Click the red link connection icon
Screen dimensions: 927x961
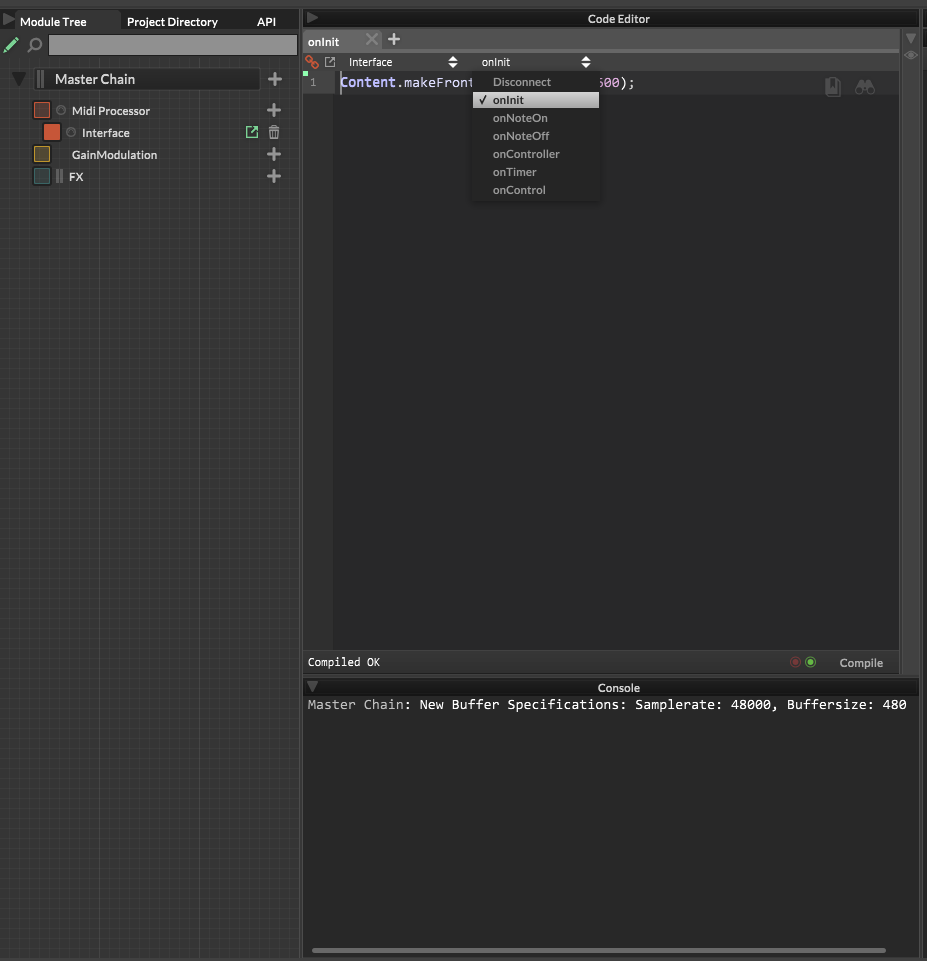coord(312,62)
